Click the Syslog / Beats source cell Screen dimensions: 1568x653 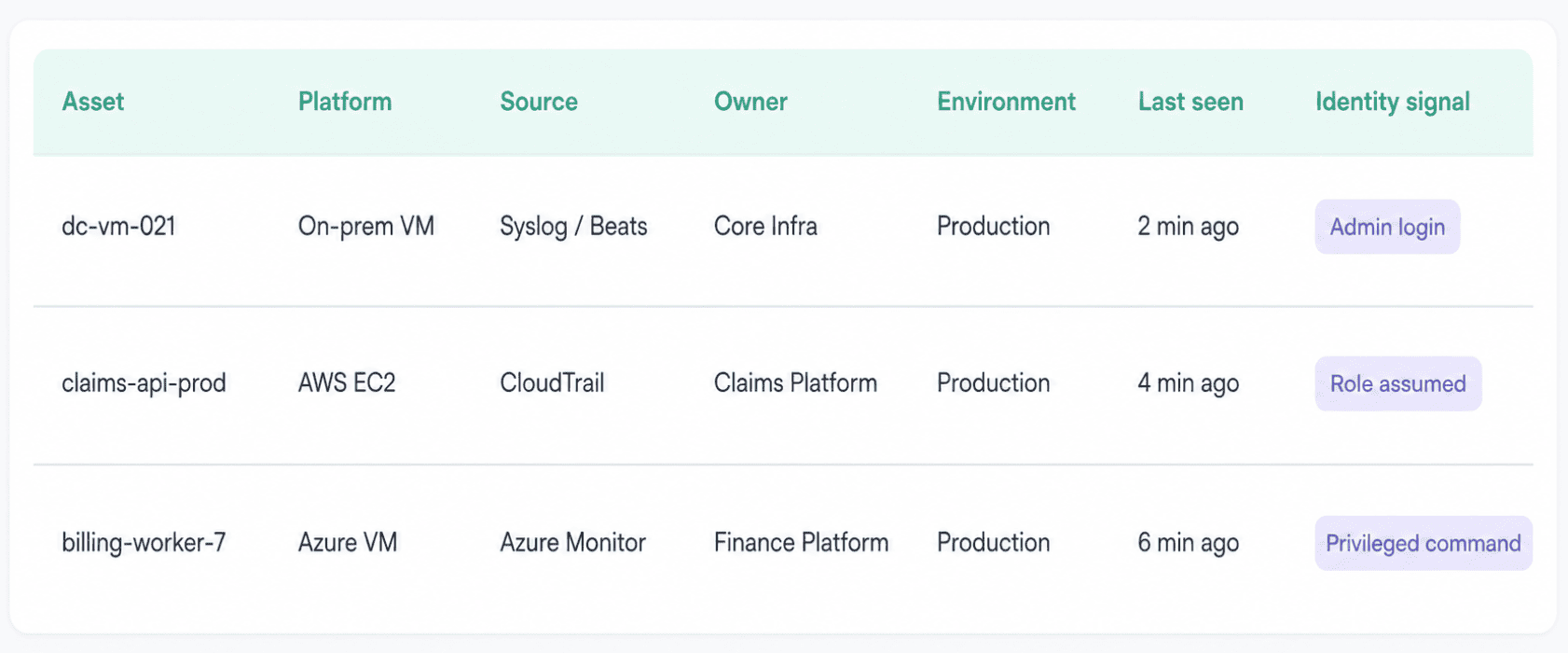573,227
